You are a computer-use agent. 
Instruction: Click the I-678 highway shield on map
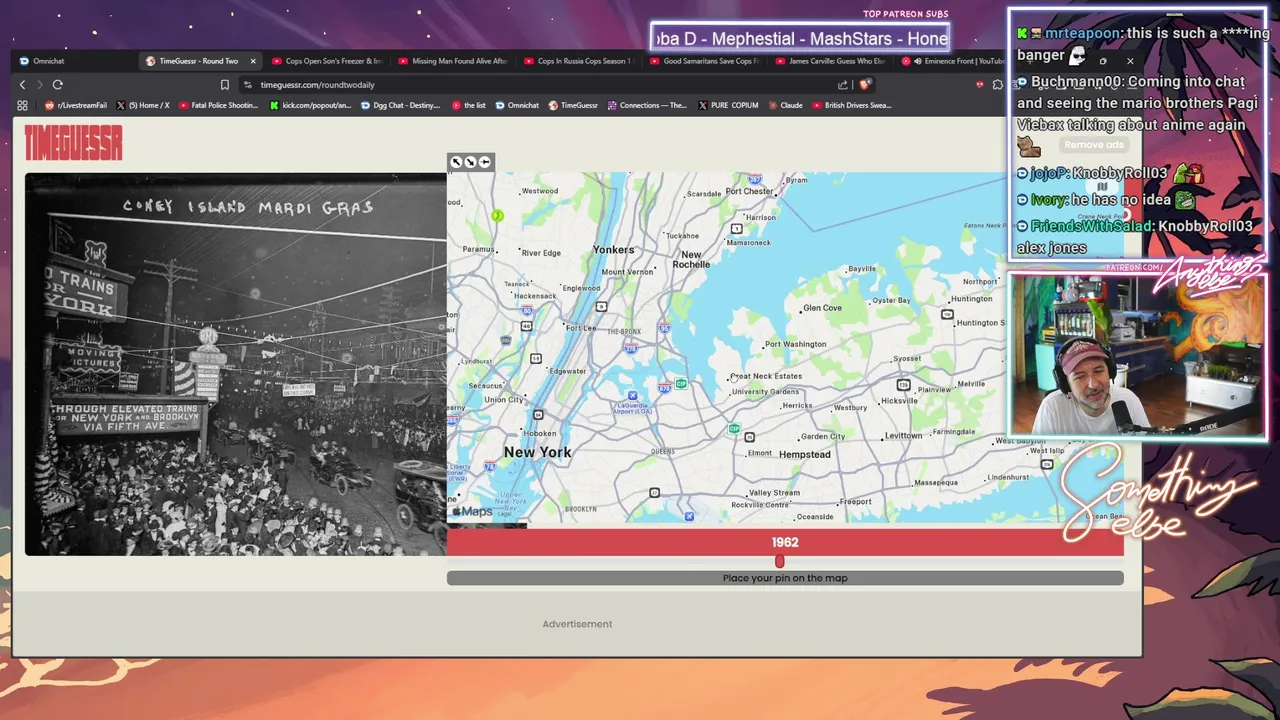665,388
